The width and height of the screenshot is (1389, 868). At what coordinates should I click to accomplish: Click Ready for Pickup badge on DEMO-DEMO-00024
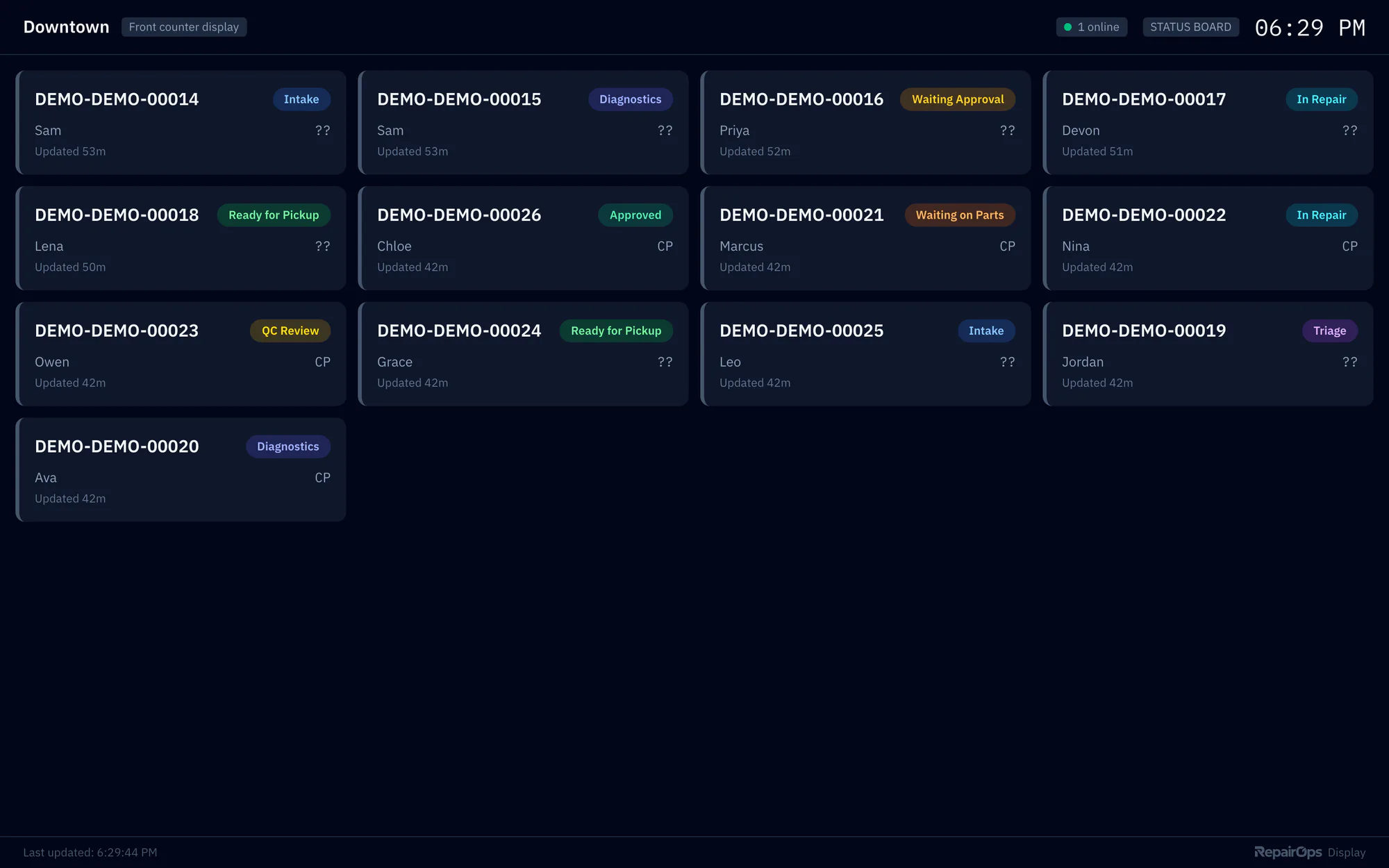616,331
